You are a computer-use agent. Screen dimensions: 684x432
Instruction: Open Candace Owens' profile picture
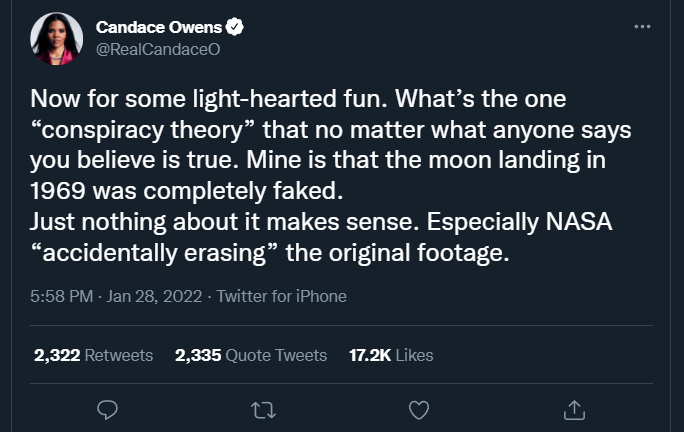click(58, 37)
